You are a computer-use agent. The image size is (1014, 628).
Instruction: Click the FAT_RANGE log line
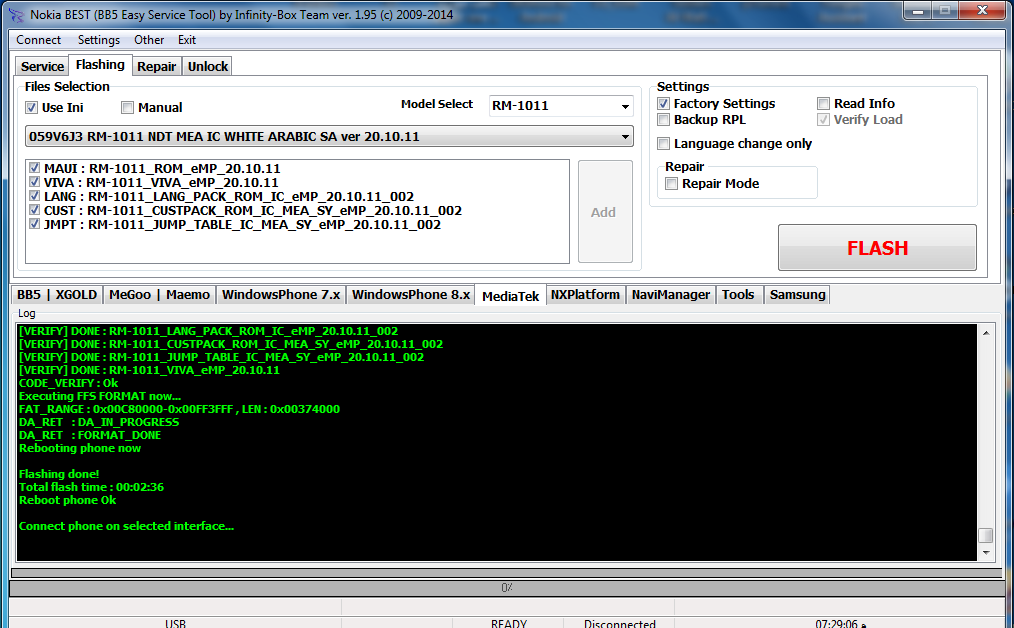point(179,409)
